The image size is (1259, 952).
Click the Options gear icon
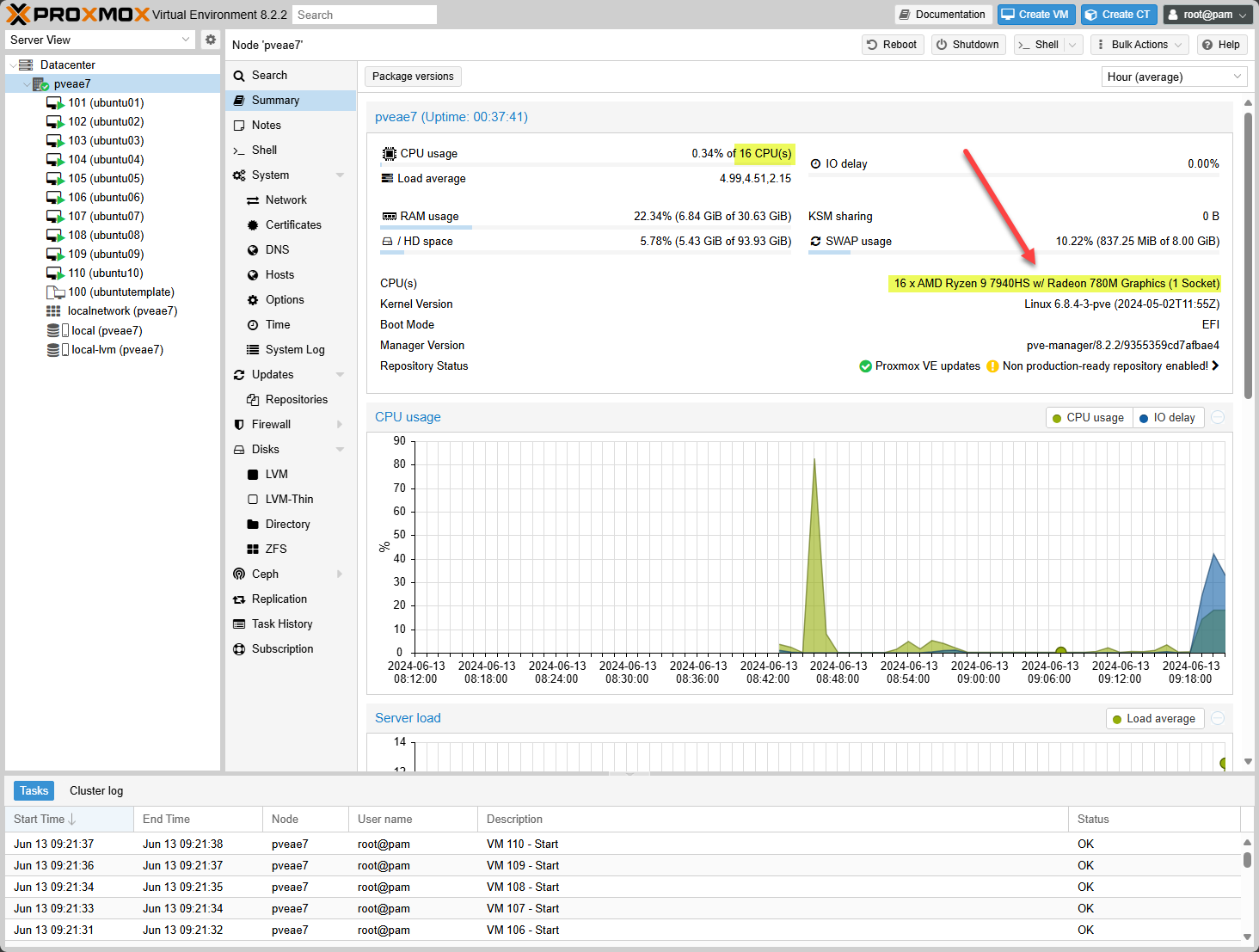click(253, 300)
